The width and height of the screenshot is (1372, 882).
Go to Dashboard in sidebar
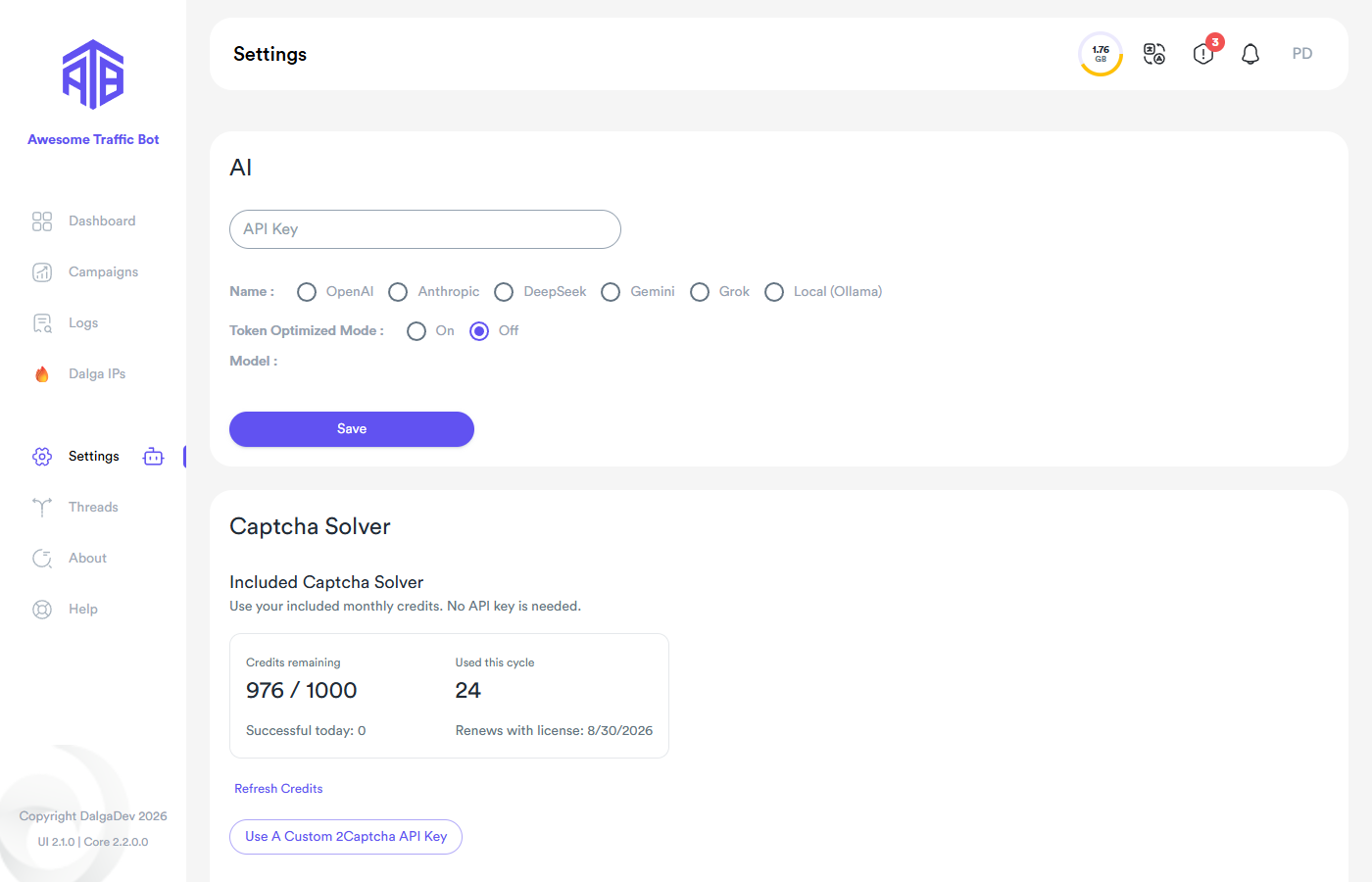coord(102,221)
